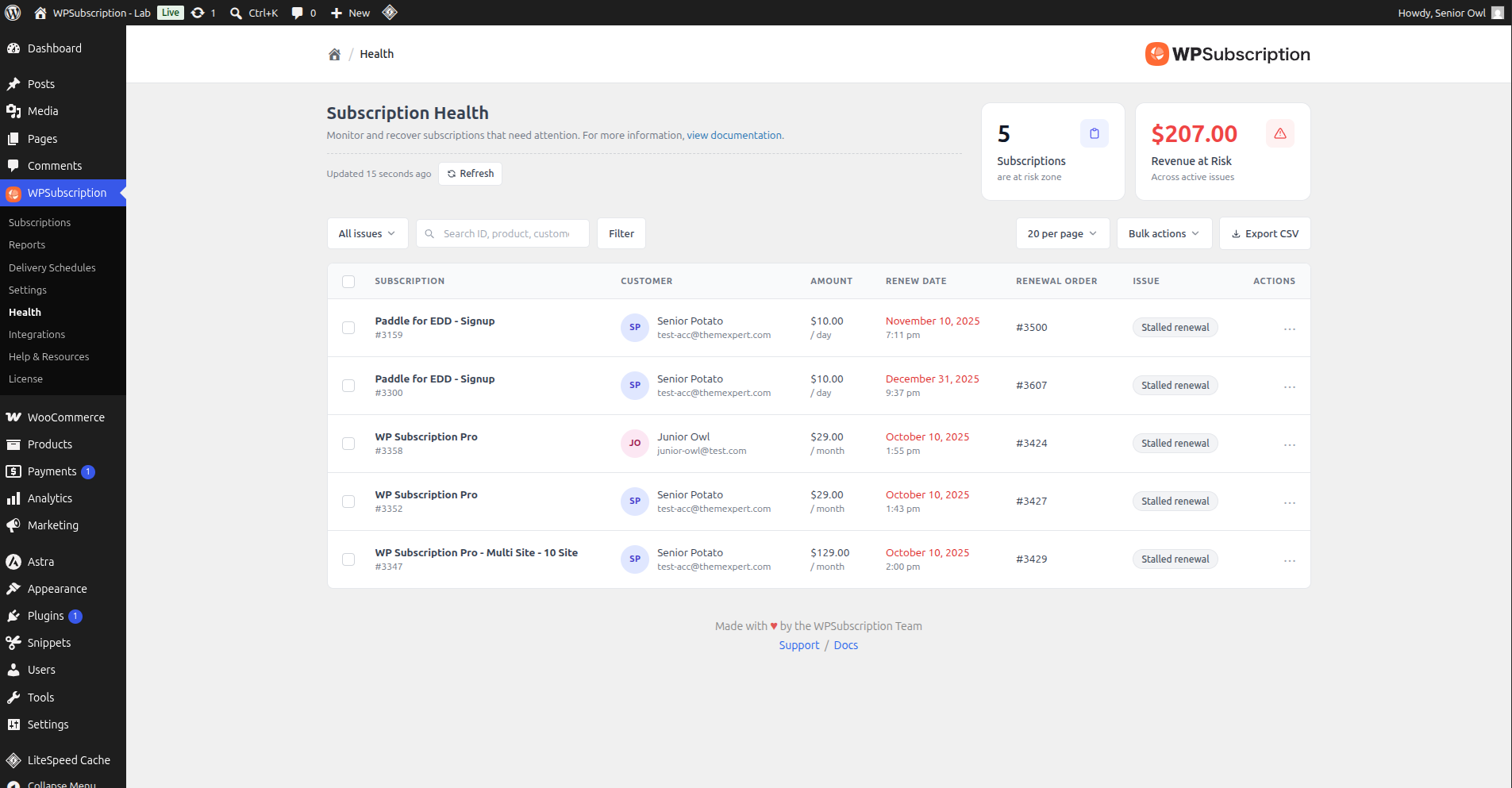Click the Filter button
The image size is (1512, 788).
point(621,233)
